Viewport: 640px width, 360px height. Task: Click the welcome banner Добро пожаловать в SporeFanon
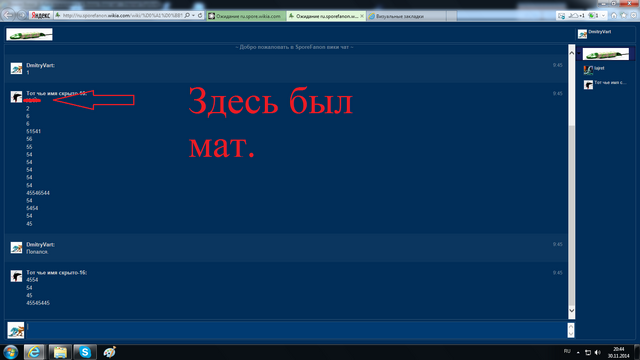[294, 47]
